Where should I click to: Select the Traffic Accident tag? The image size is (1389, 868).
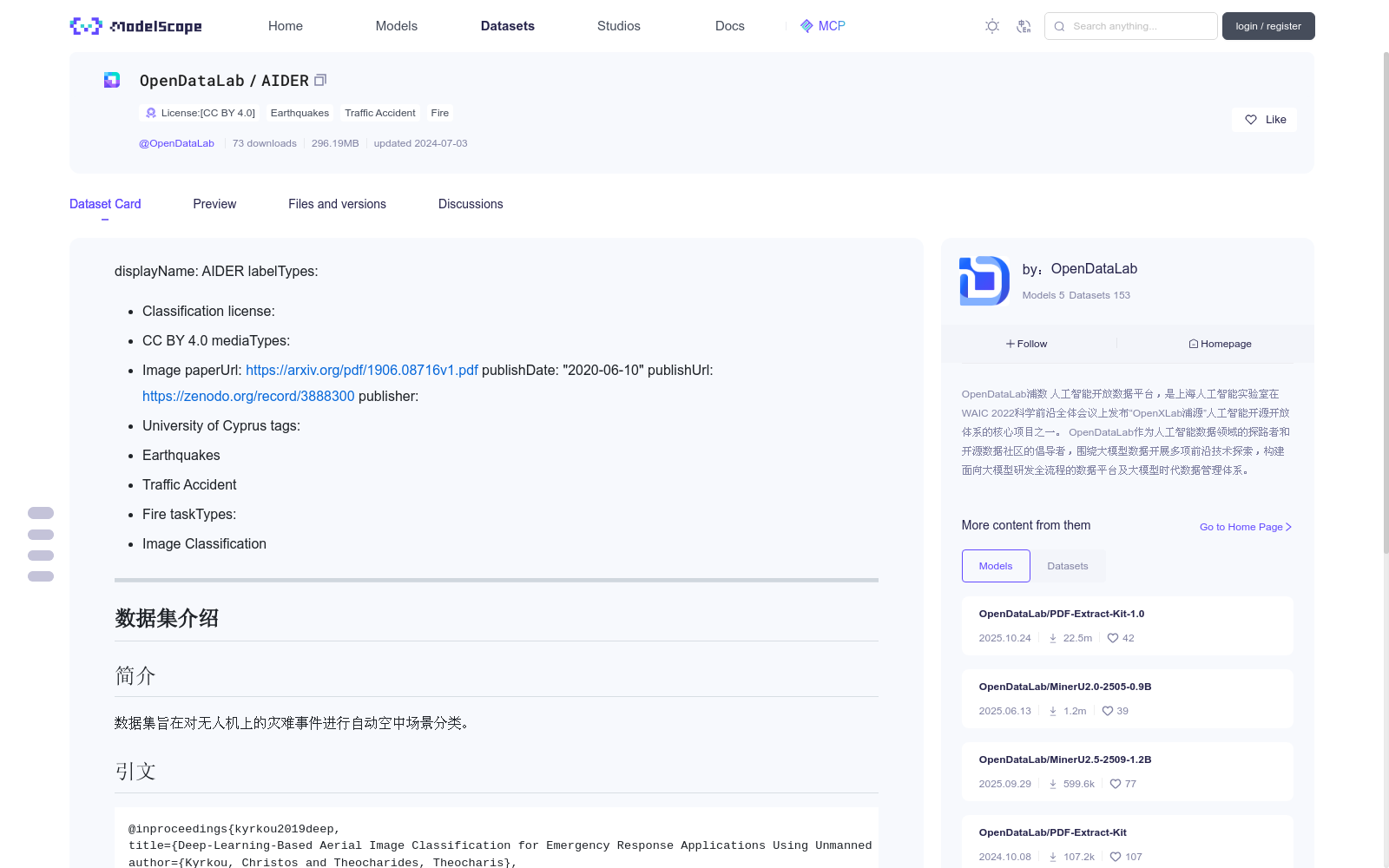click(380, 113)
